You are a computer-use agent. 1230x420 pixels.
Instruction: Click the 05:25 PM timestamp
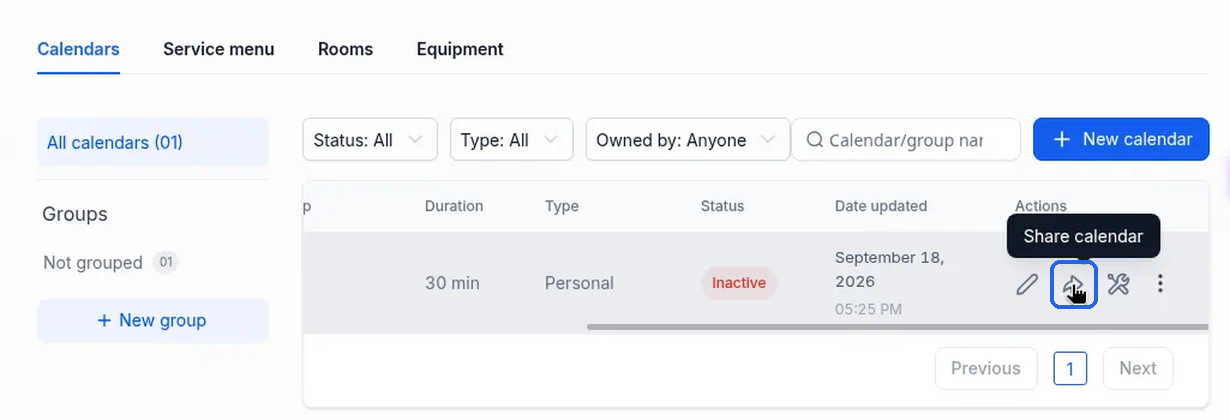[x=868, y=309]
